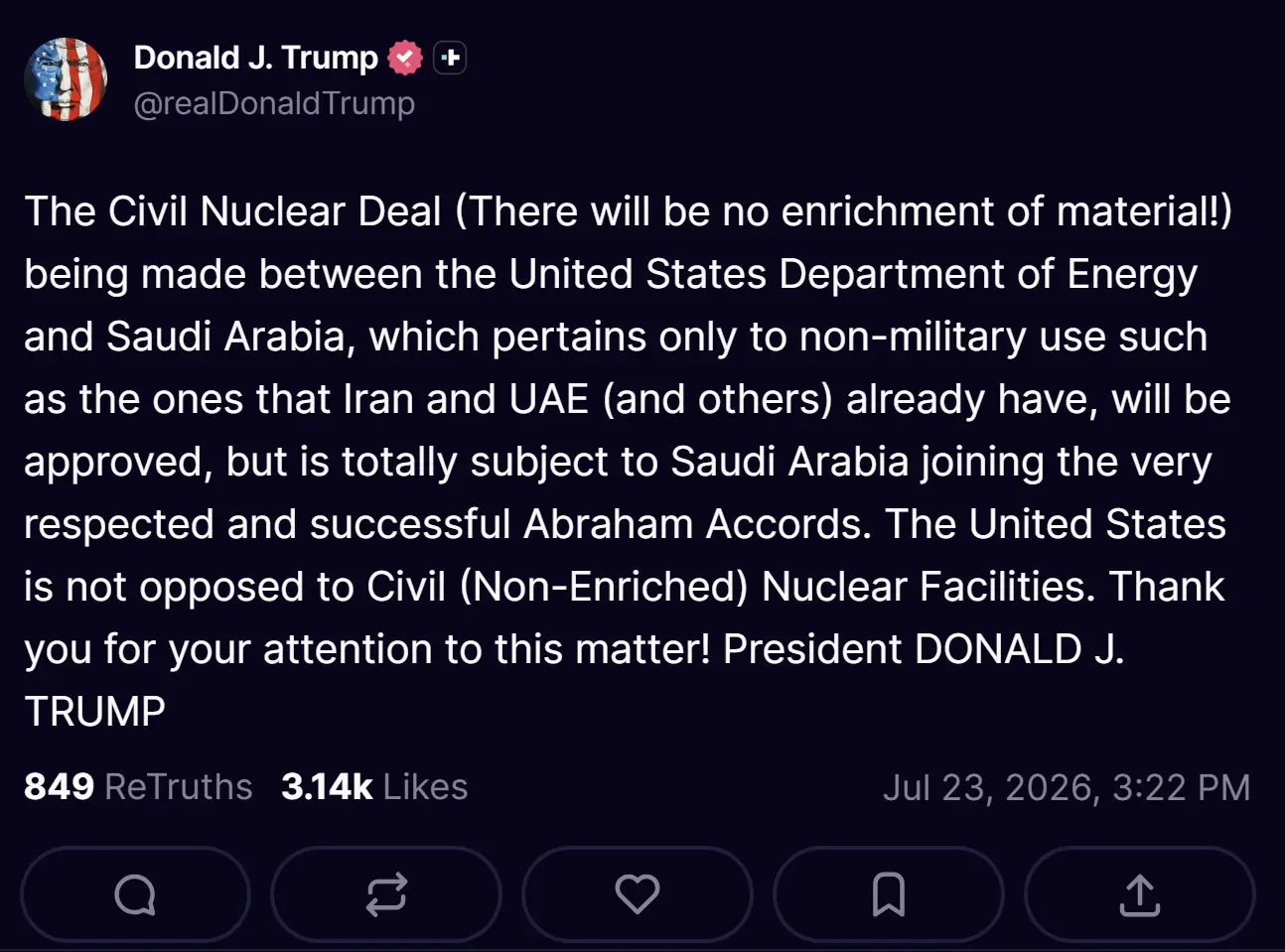The height and width of the screenshot is (952, 1285).
Task: ReTruth the post with the arrows icon
Action: tap(386, 894)
